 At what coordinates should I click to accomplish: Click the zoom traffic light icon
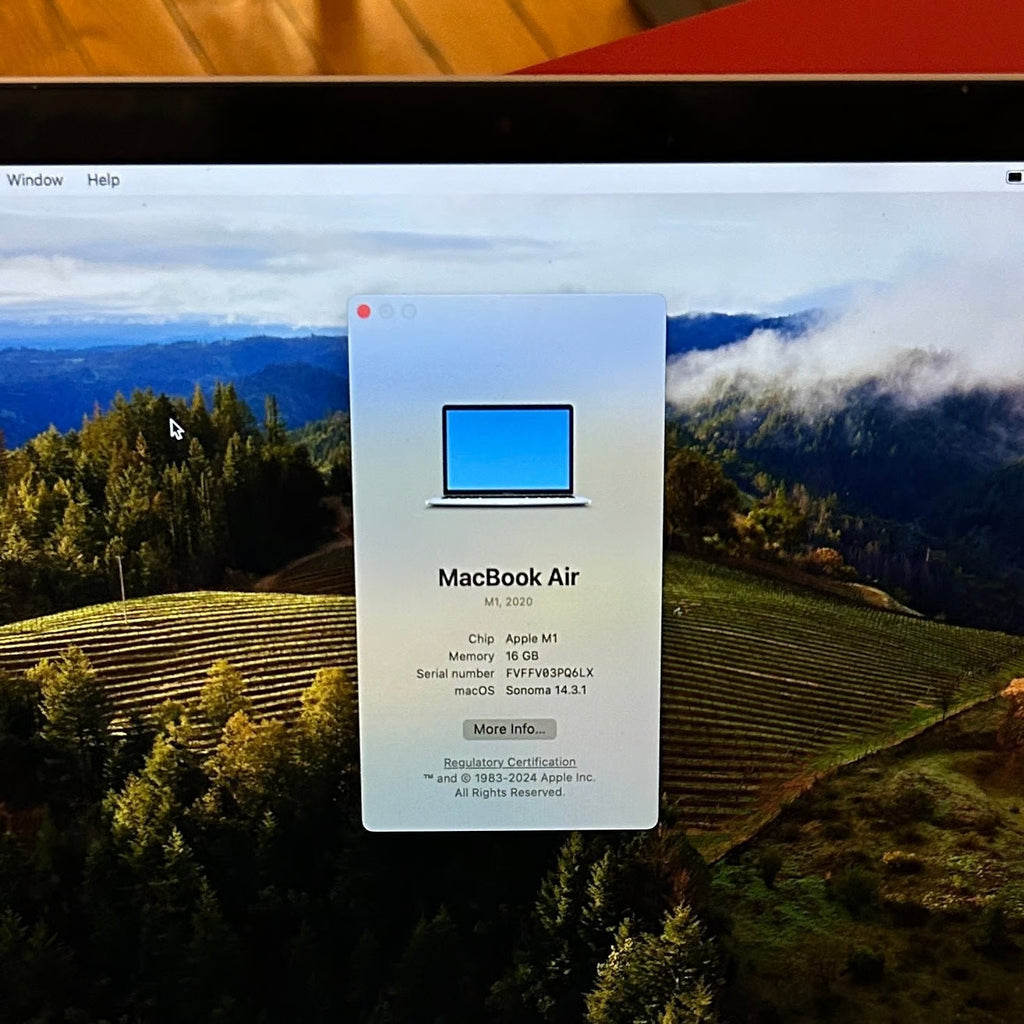[410, 311]
